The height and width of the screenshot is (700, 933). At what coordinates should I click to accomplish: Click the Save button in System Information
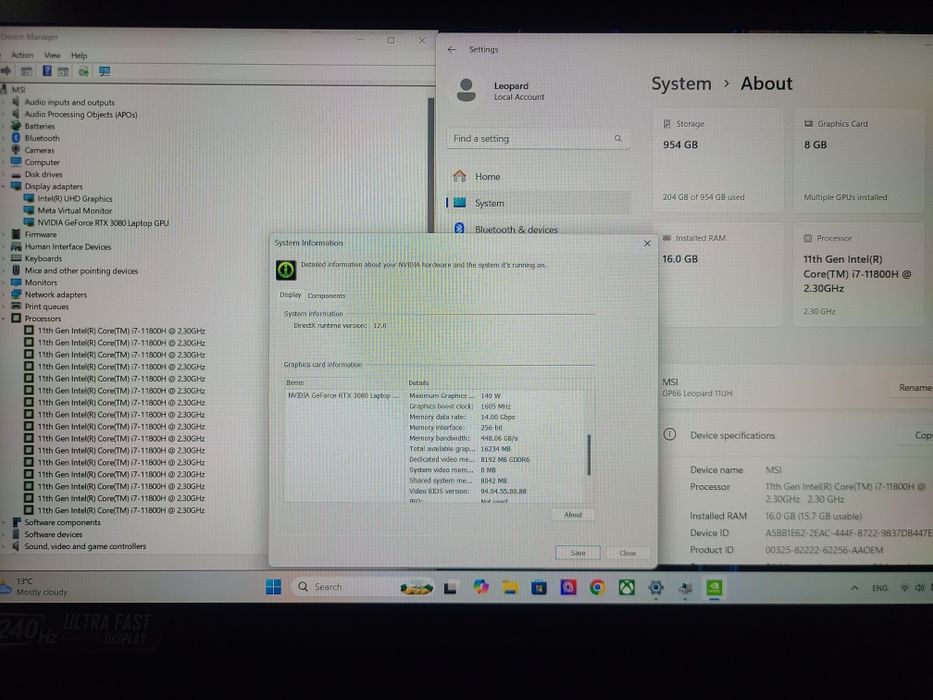[x=578, y=553]
